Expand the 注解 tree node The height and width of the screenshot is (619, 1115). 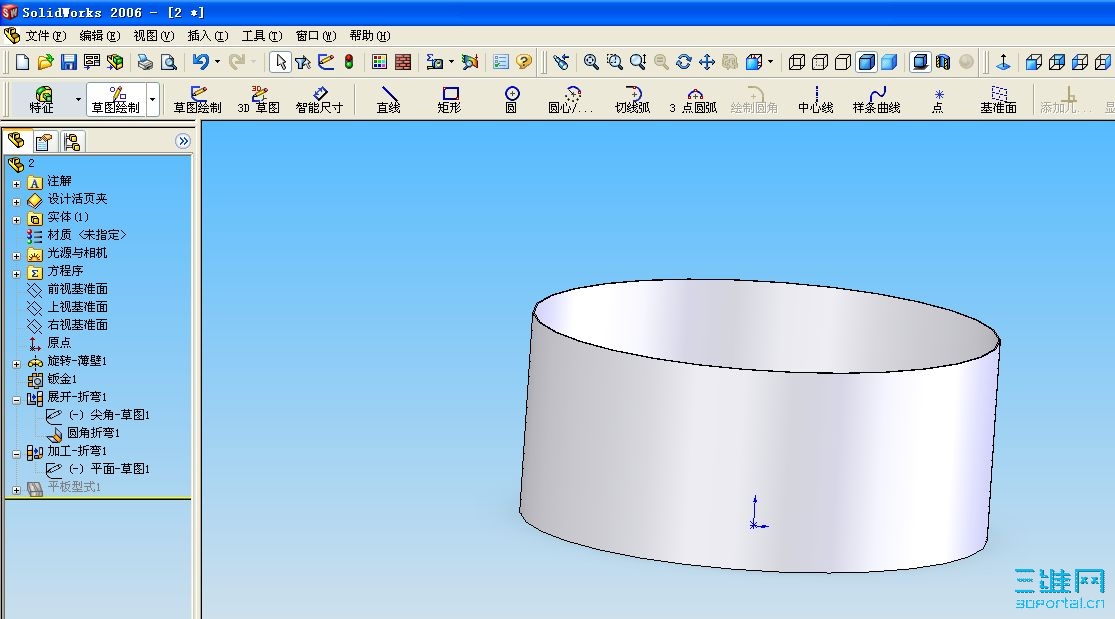[x=16, y=184]
